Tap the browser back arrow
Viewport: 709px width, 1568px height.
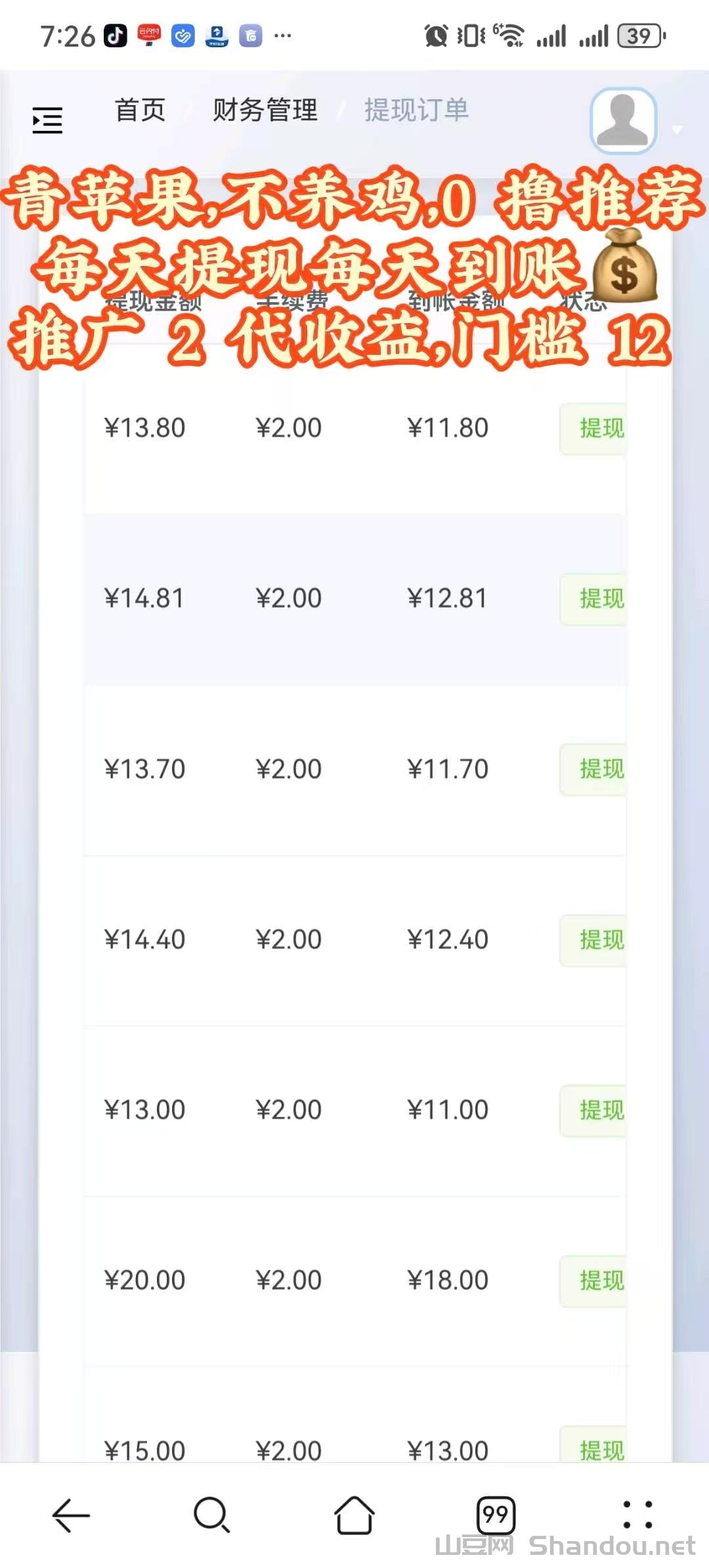coord(71,1515)
